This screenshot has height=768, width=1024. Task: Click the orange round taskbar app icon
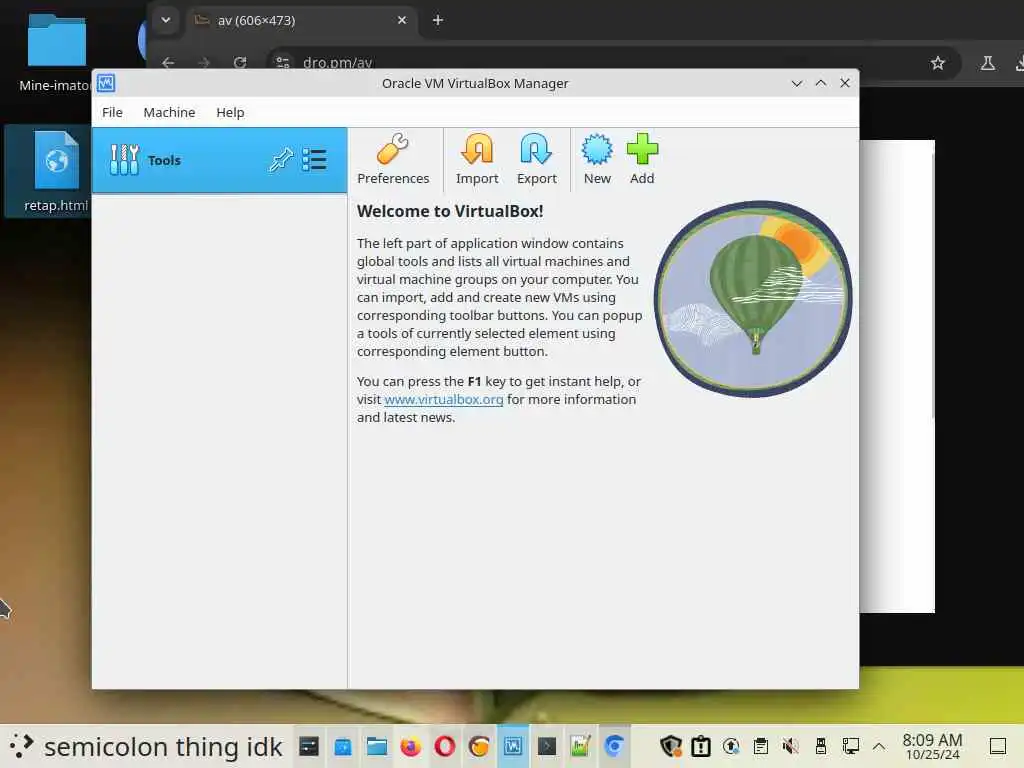[479, 746]
